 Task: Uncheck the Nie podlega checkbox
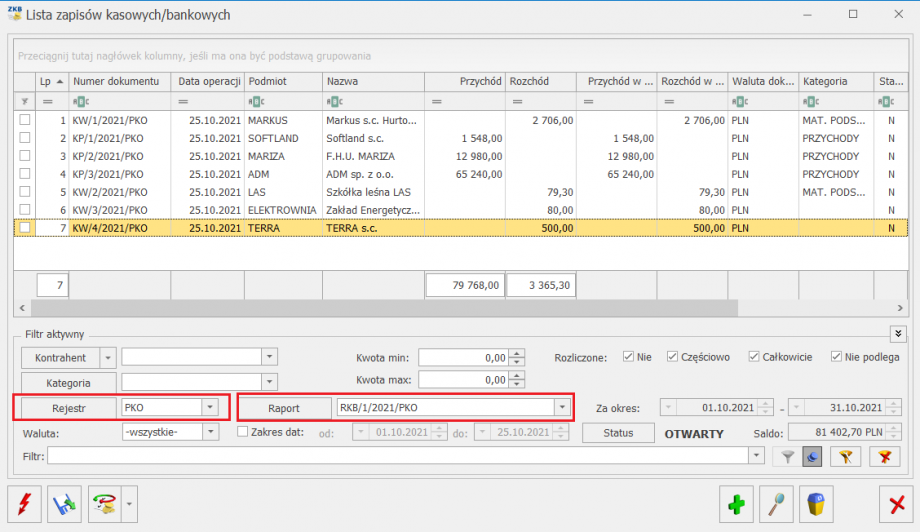[836, 357]
